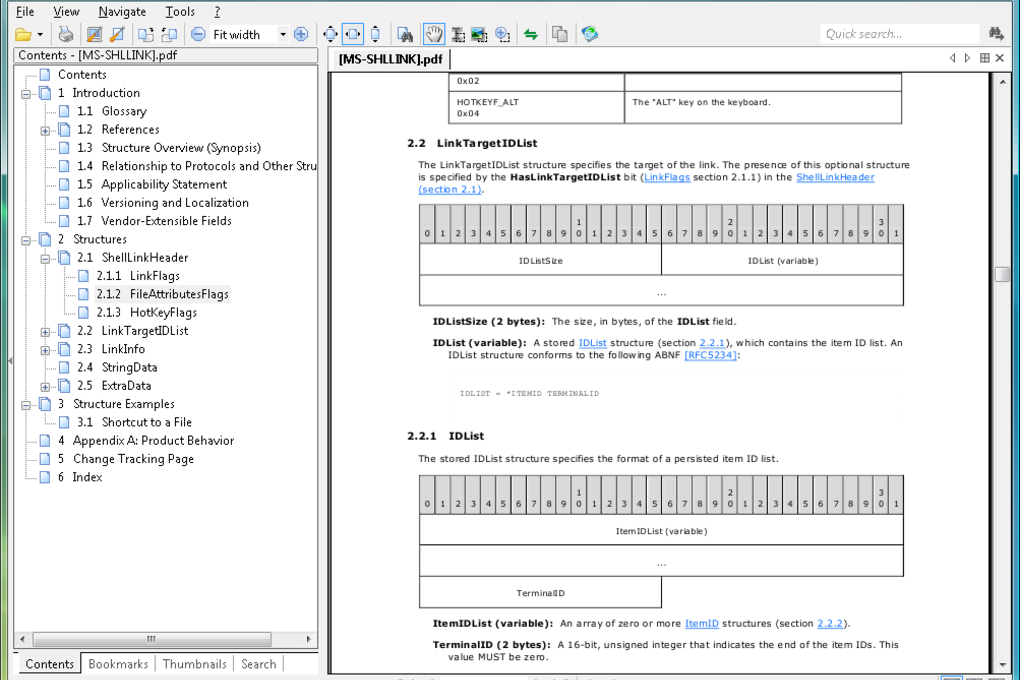The width and height of the screenshot is (1020, 680).
Task: Click the Print icon in toolbar
Action: pyautogui.click(x=66, y=34)
